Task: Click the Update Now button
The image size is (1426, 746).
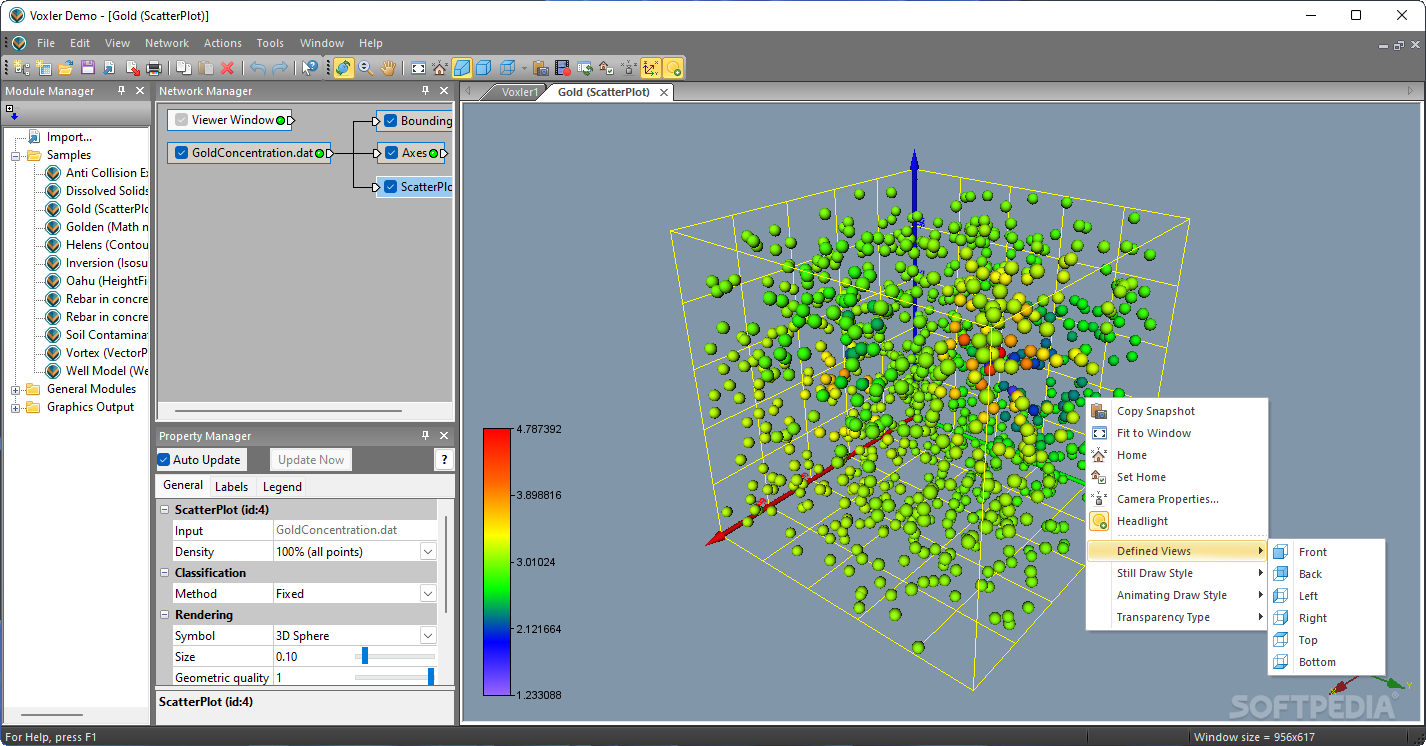Action: (311, 460)
